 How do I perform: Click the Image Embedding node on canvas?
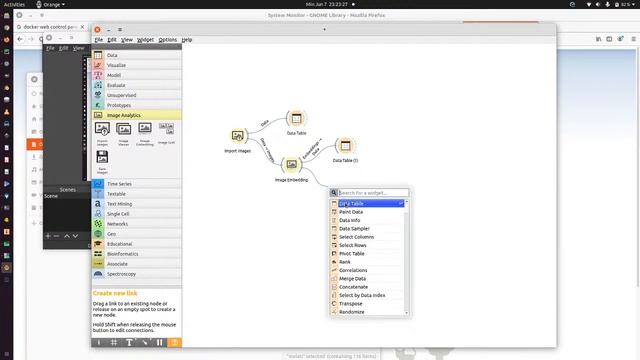pos(291,164)
